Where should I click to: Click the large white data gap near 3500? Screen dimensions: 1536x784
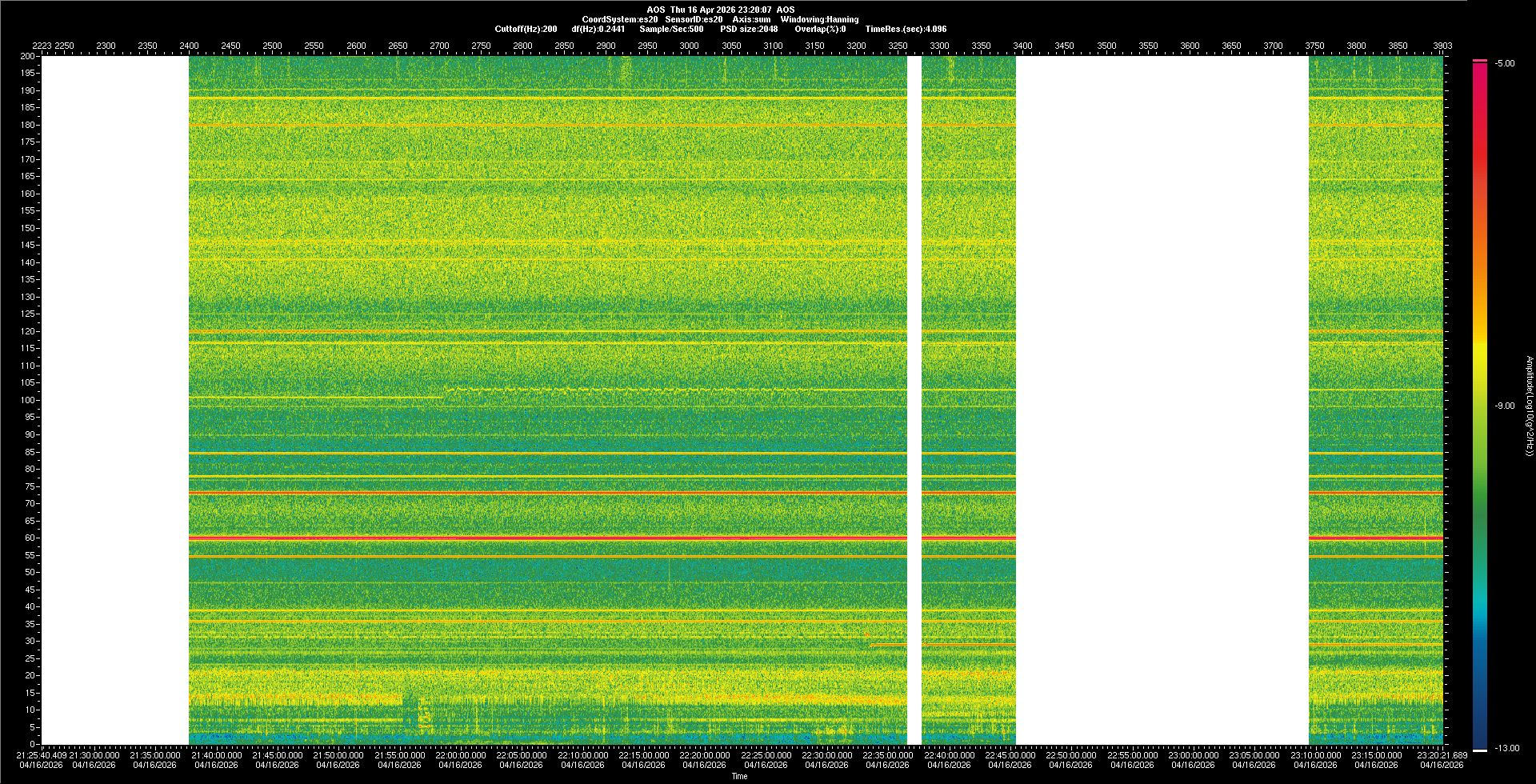(1162, 400)
